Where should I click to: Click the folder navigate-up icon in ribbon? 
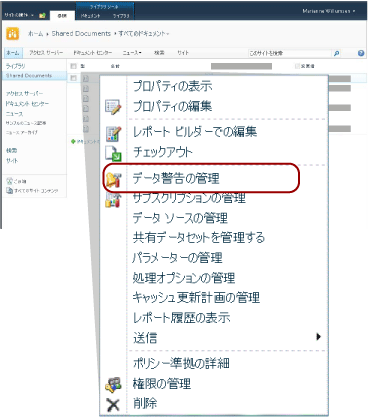pyautogui.click(x=42, y=15)
